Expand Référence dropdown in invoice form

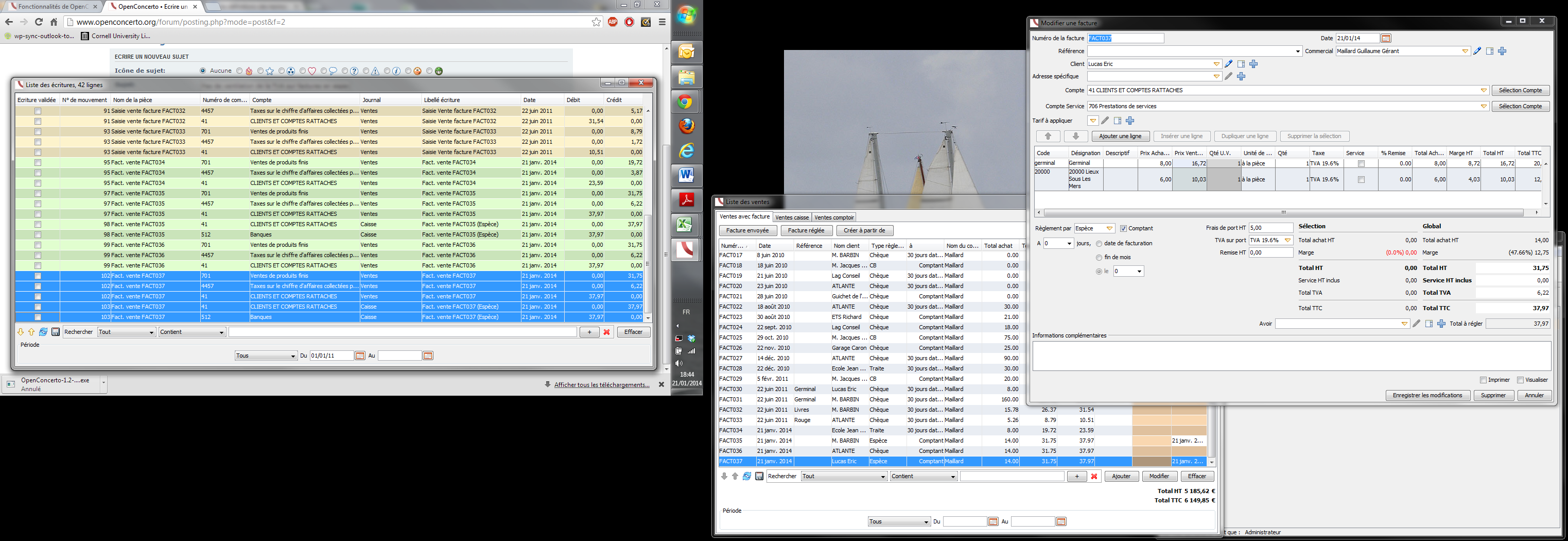(1298, 51)
